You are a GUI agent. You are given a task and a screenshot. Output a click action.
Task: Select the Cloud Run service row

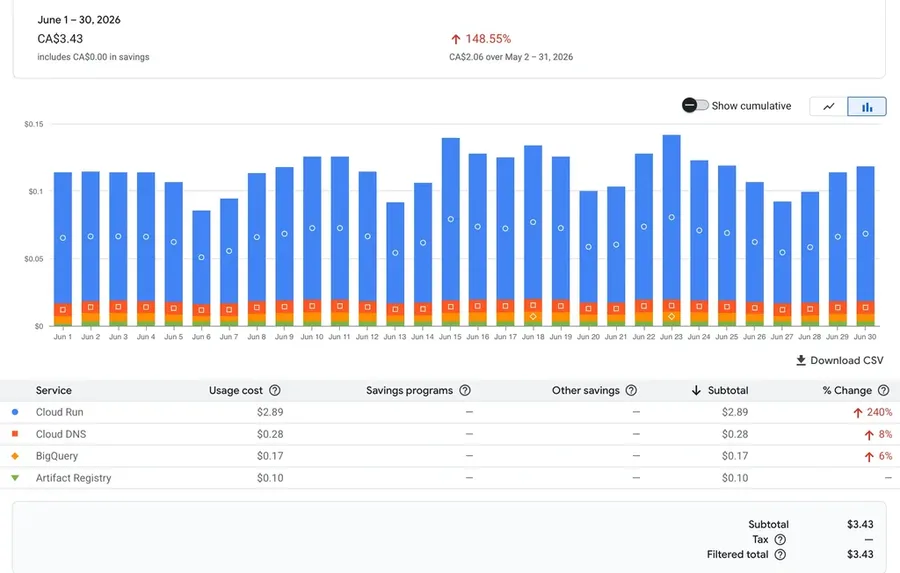[450, 412]
